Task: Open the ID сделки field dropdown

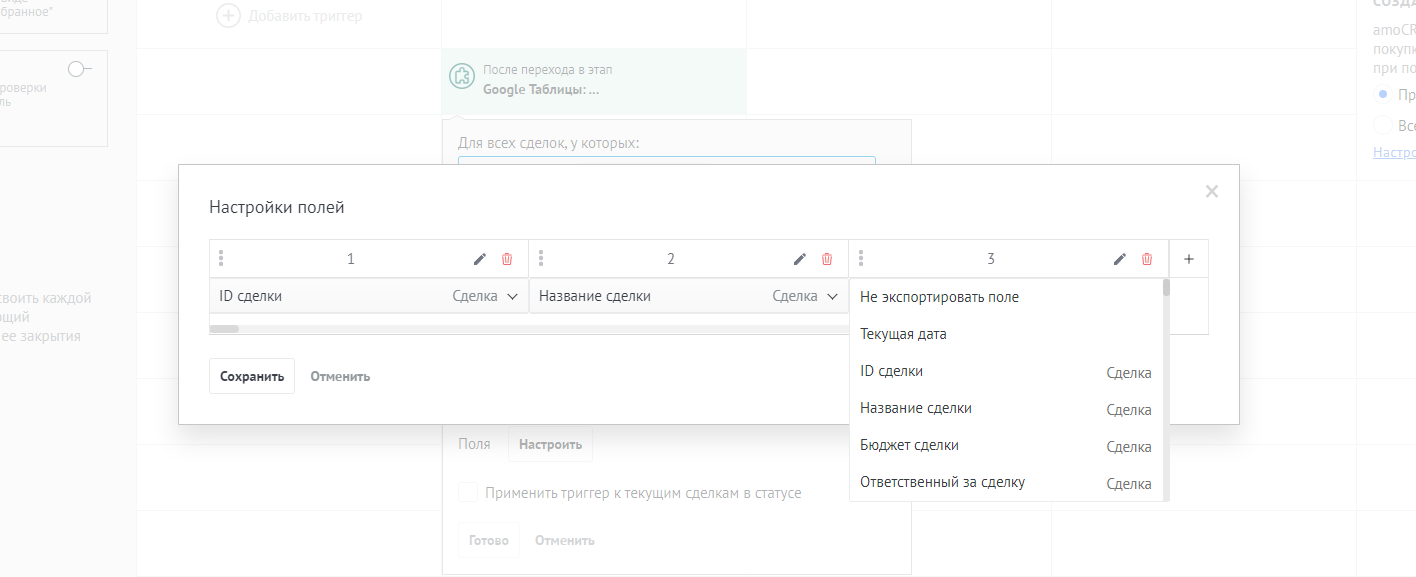Action: point(369,296)
